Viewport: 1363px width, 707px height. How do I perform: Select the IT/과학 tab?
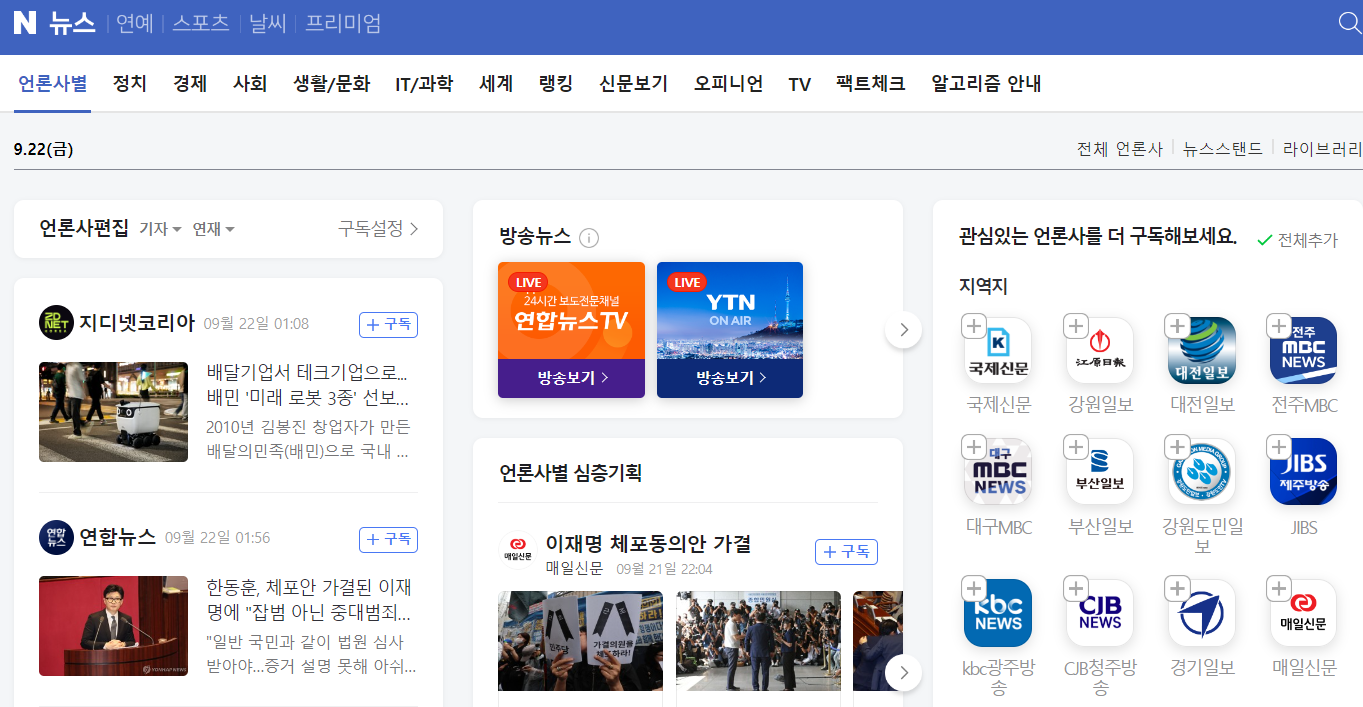(424, 84)
